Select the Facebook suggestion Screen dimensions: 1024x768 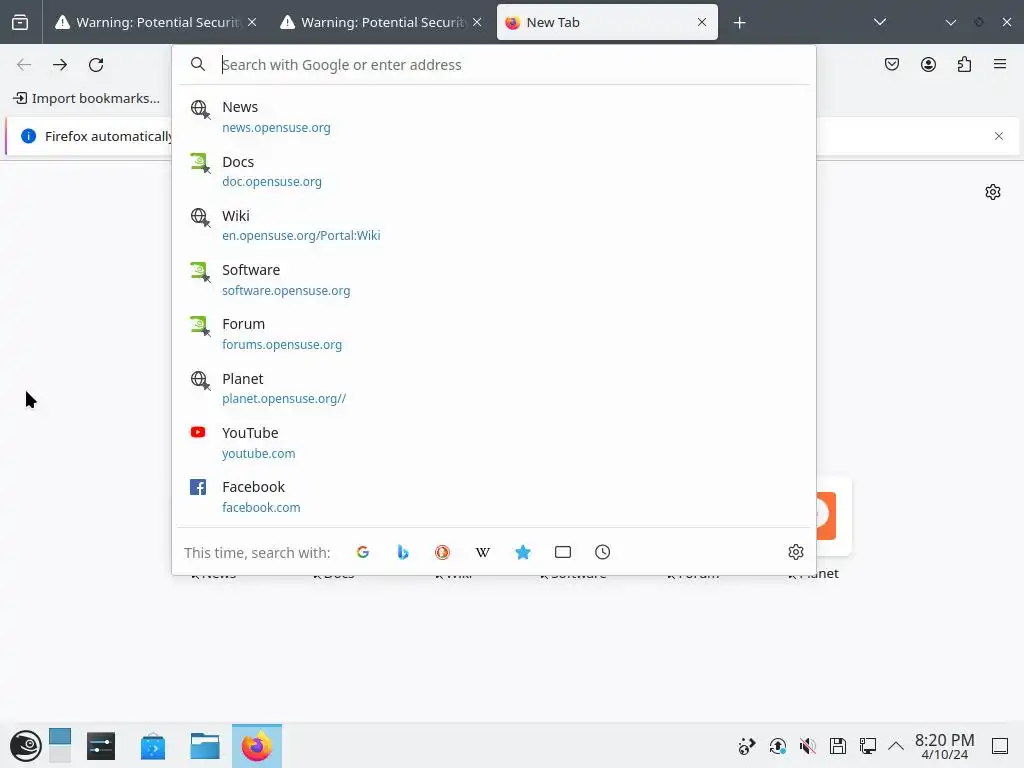[x=494, y=496]
